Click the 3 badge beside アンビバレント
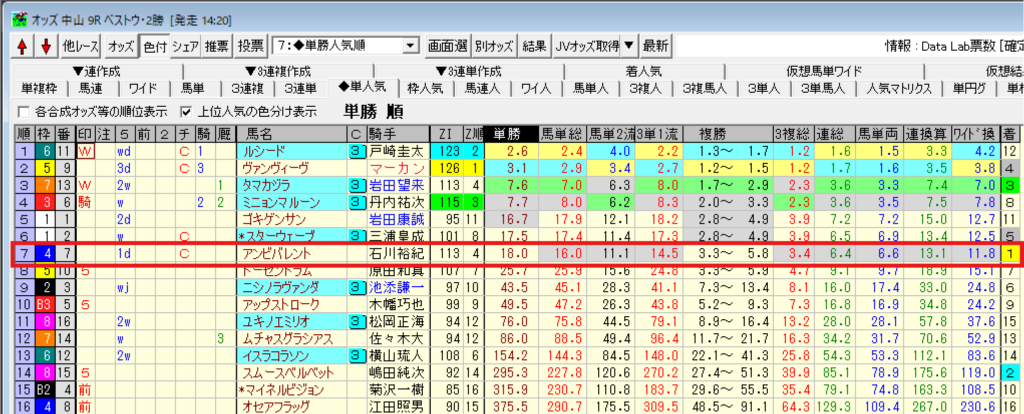The width and height of the screenshot is (1024, 414). pyautogui.click(x=355, y=253)
